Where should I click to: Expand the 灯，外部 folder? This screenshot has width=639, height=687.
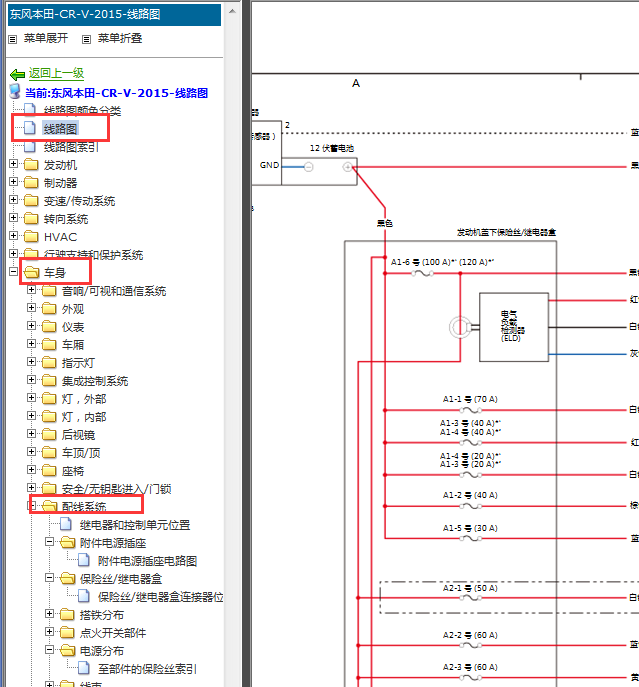coord(32,397)
